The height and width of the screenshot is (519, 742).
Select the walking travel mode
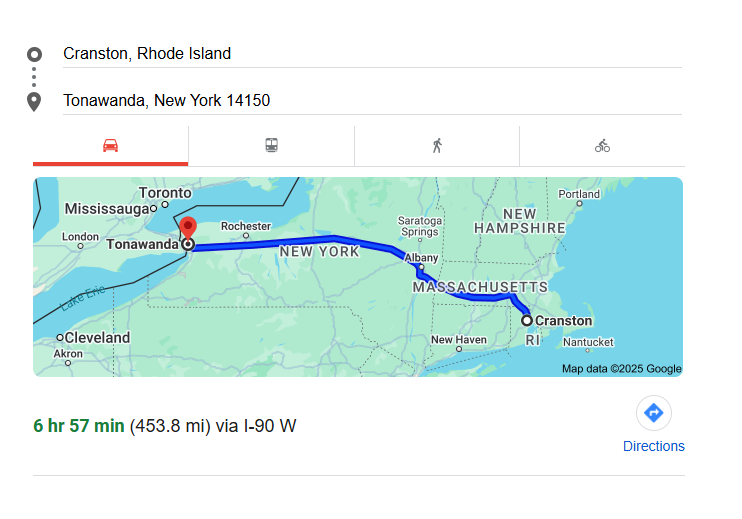pos(437,146)
